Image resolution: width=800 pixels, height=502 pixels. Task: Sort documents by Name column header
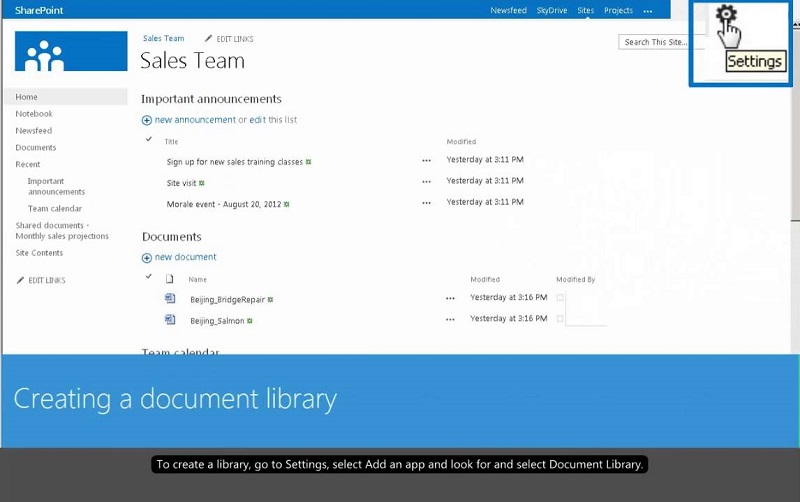click(197, 280)
